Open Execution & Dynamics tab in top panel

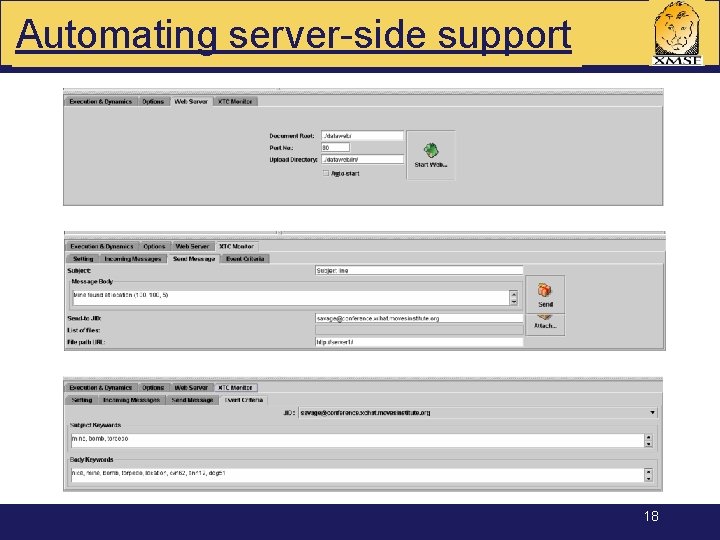pos(101,101)
